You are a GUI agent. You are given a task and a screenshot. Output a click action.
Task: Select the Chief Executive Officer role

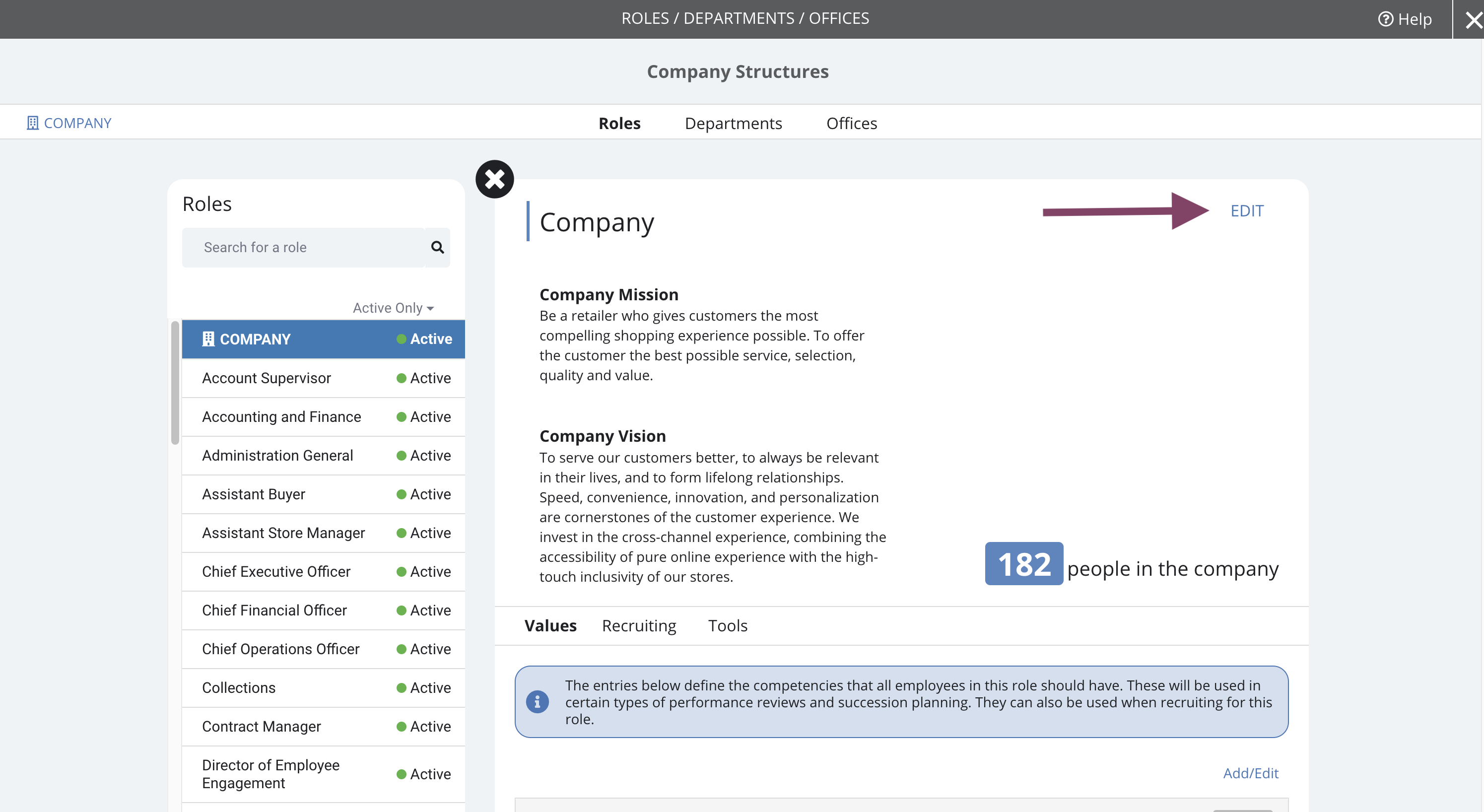[323, 572]
